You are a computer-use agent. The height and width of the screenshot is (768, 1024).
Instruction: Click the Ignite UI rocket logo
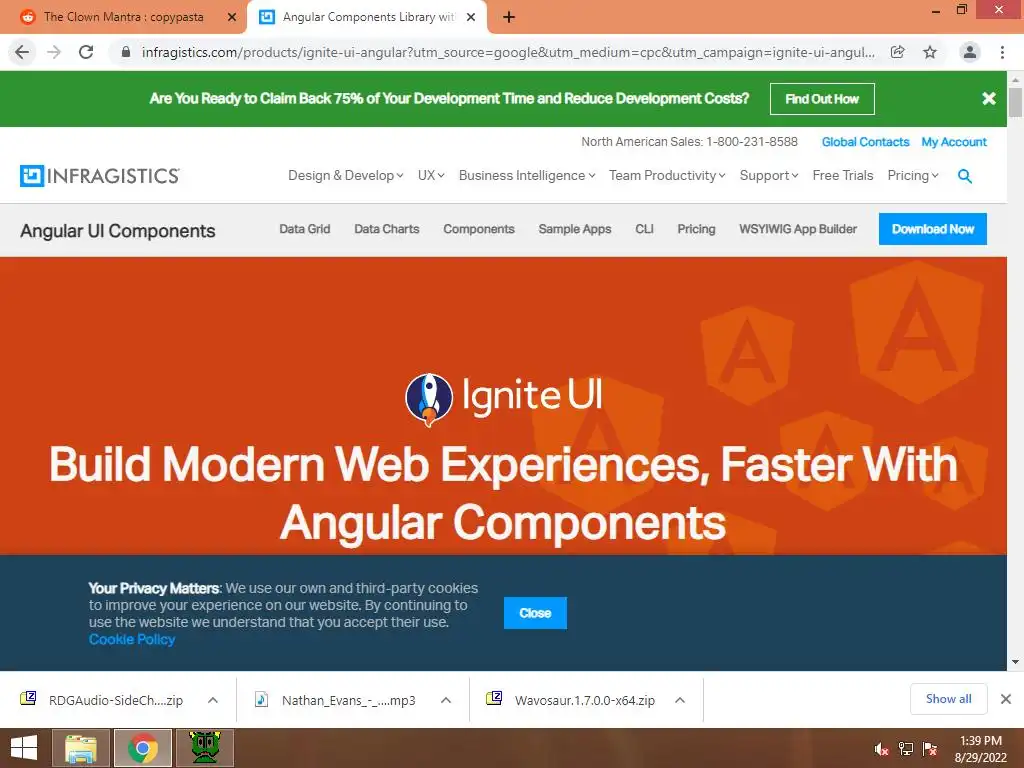[429, 399]
